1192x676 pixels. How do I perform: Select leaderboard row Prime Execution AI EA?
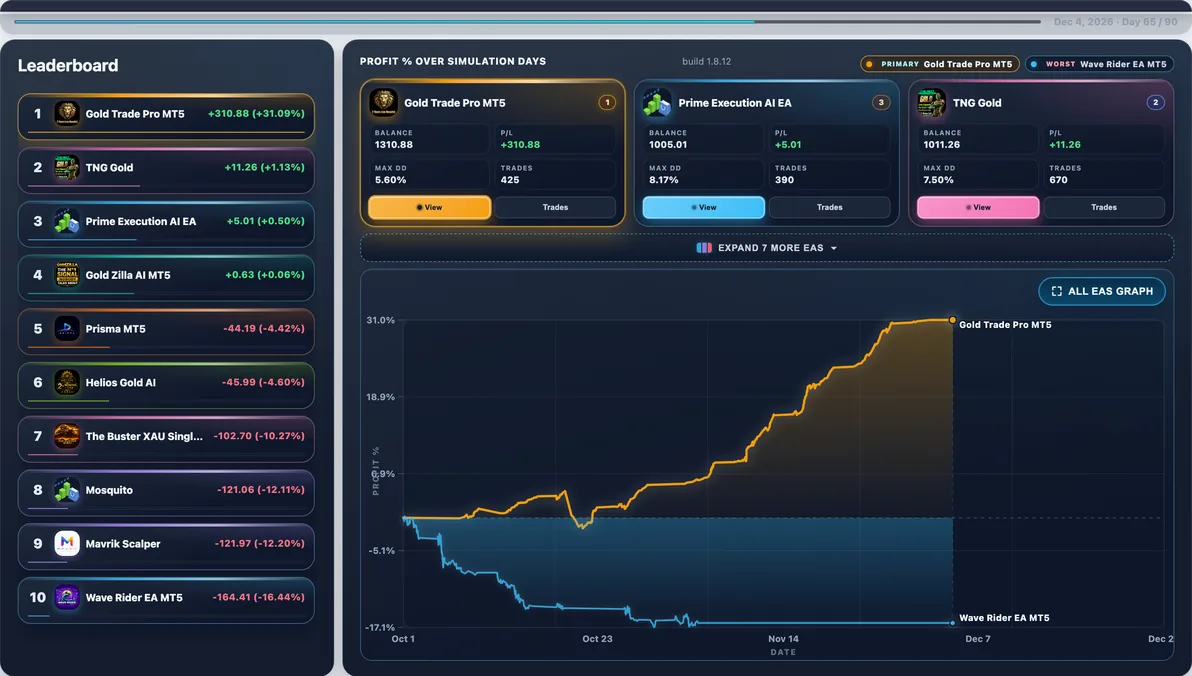[x=166, y=224]
